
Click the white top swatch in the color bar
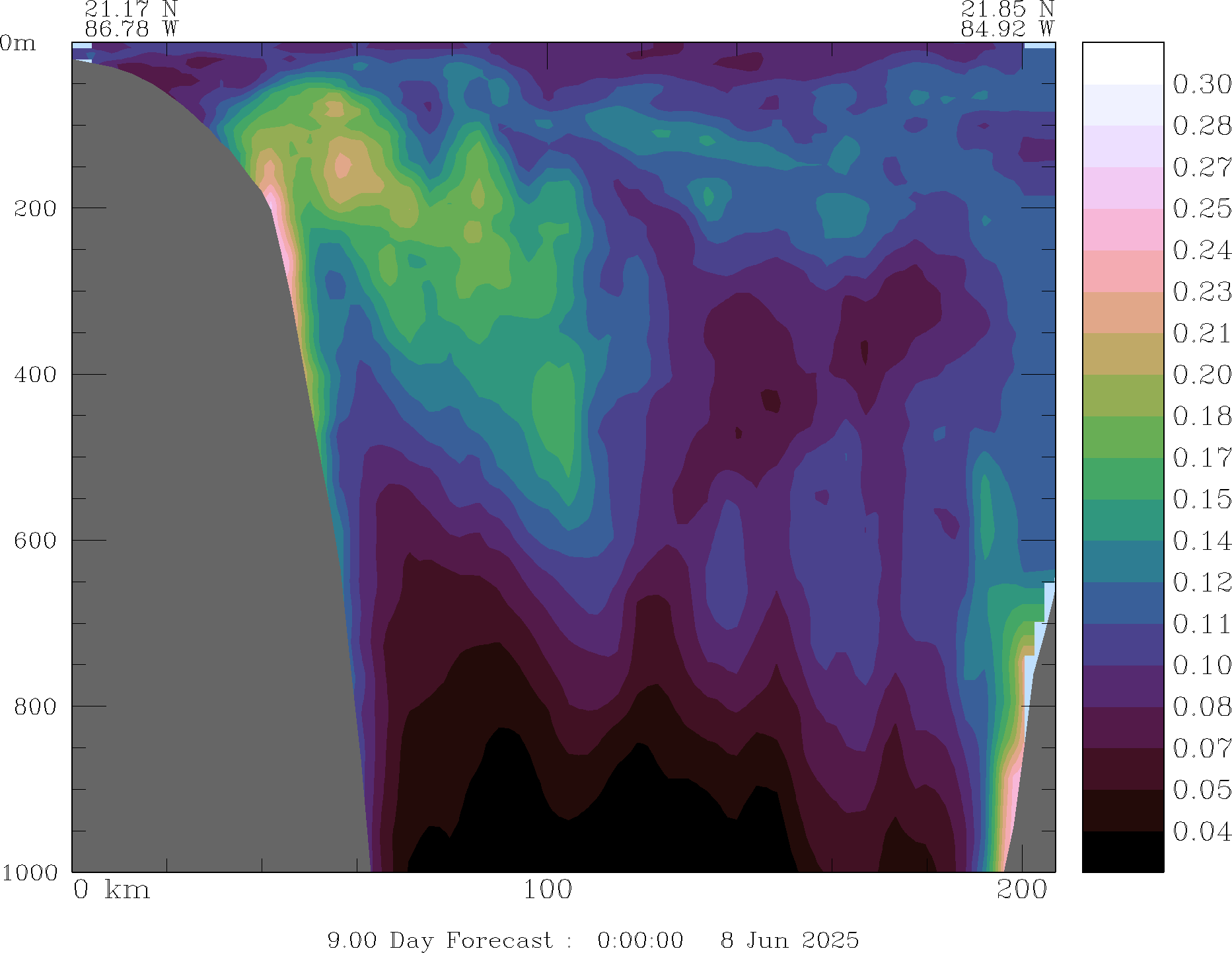tap(1122, 63)
